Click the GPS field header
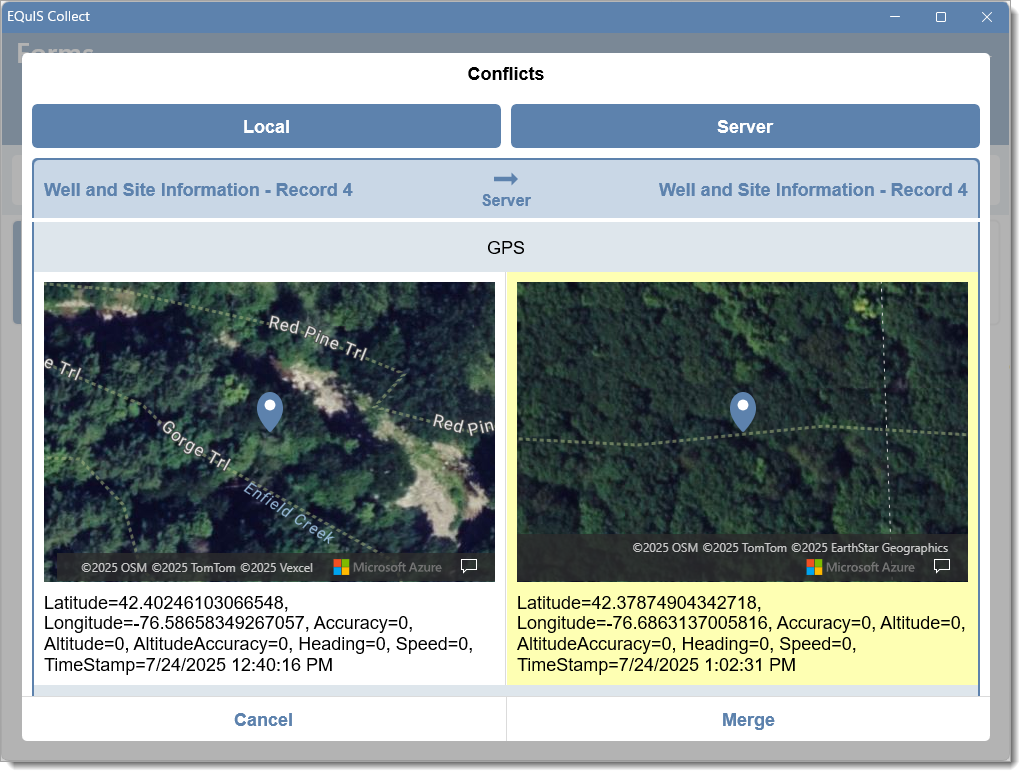 coord(506,247)
